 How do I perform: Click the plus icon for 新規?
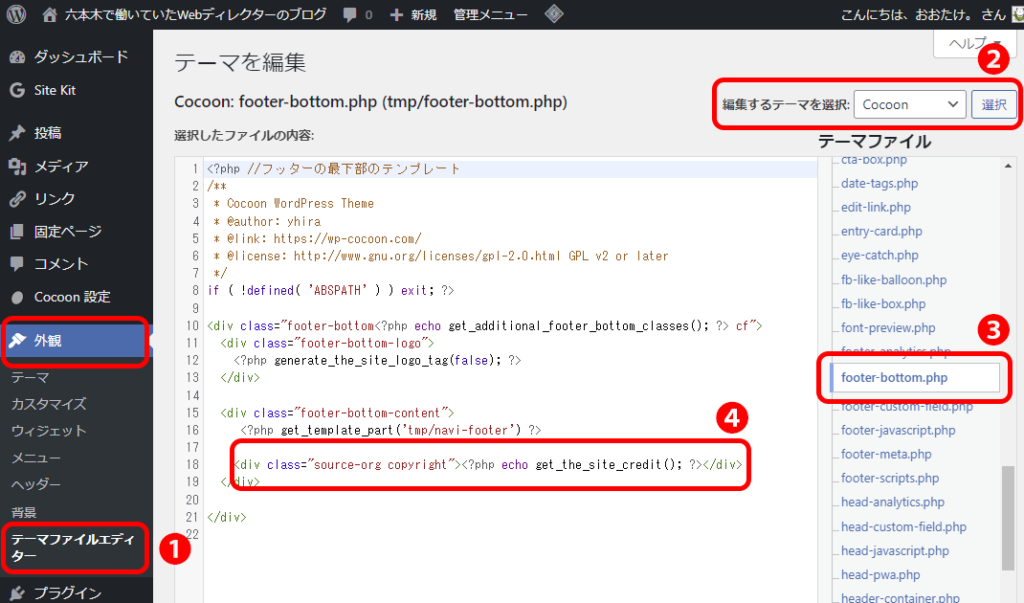coord(396,15)
